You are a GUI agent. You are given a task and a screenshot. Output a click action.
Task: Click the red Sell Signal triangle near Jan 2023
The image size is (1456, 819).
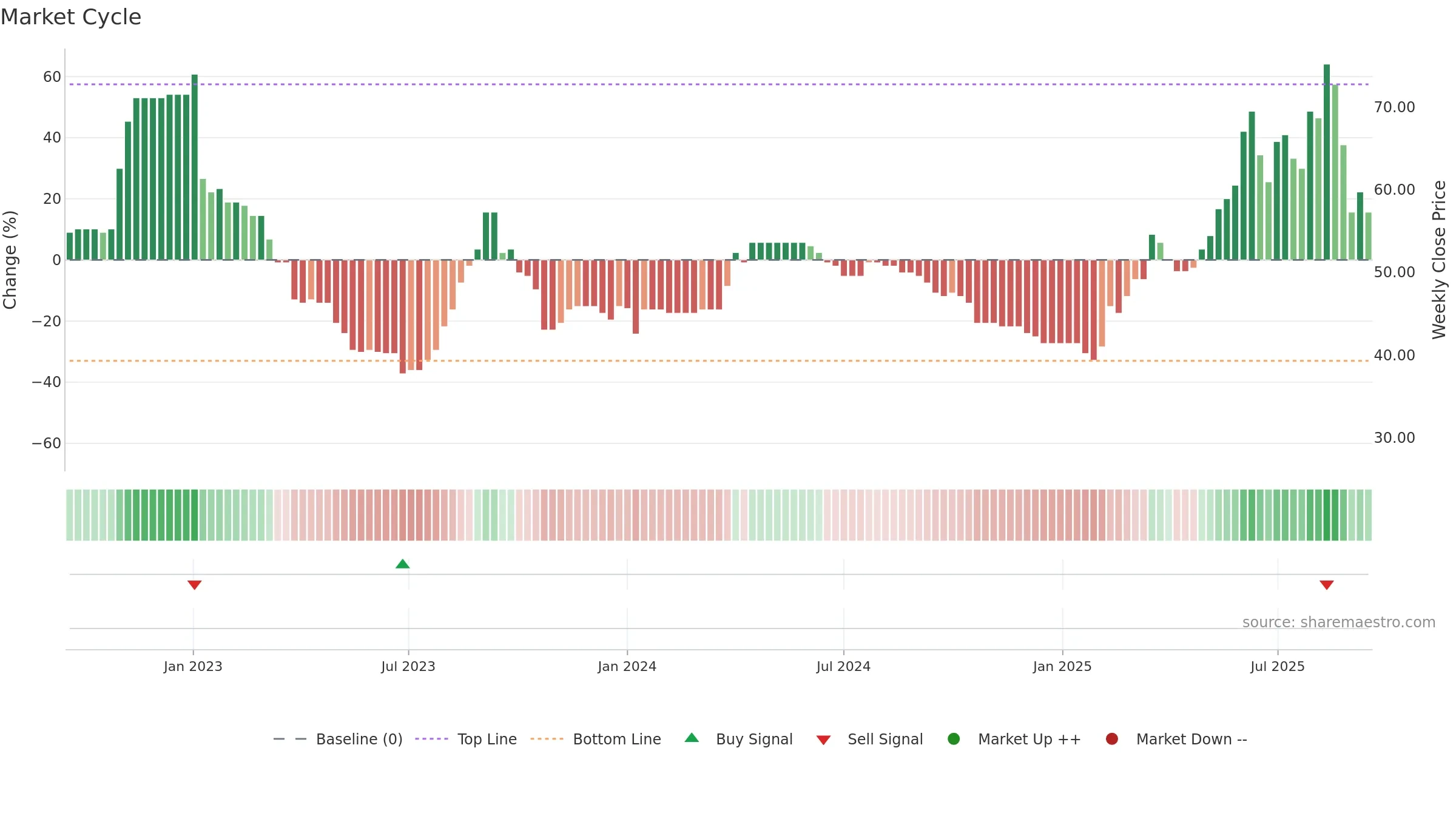(194, 585)
